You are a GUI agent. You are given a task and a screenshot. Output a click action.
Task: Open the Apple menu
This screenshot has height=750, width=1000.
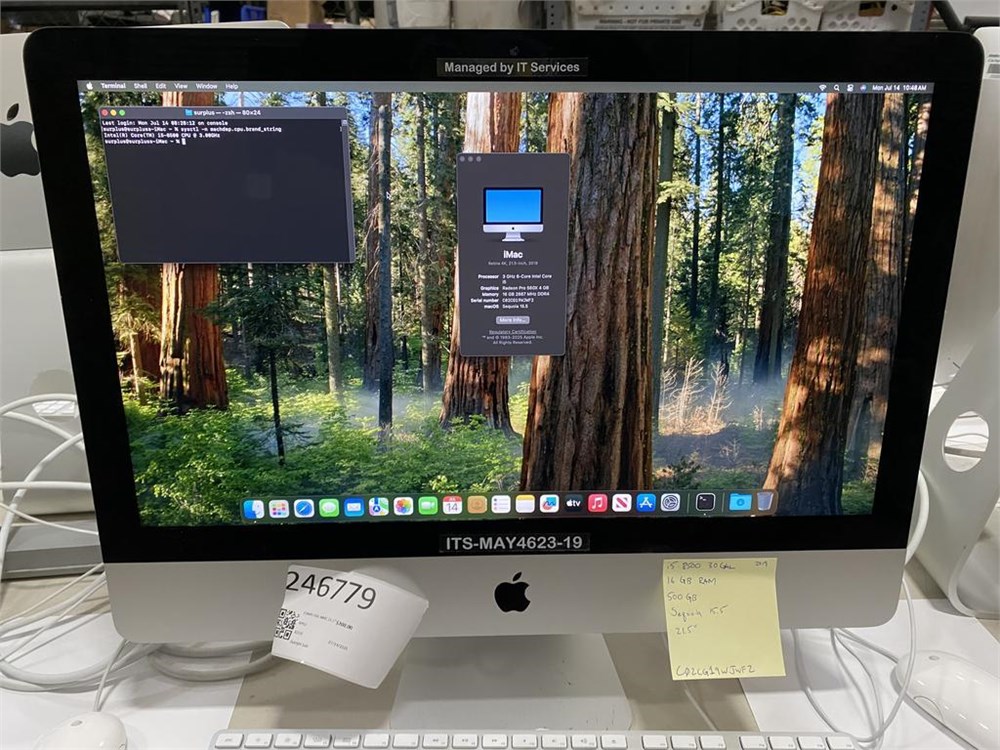click(x=90, y=85)
